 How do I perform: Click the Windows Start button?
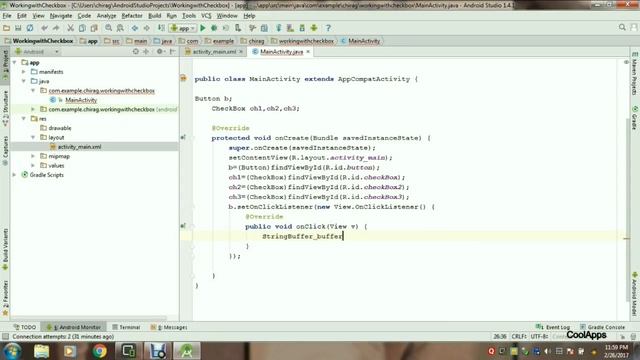tap(12, 351)
